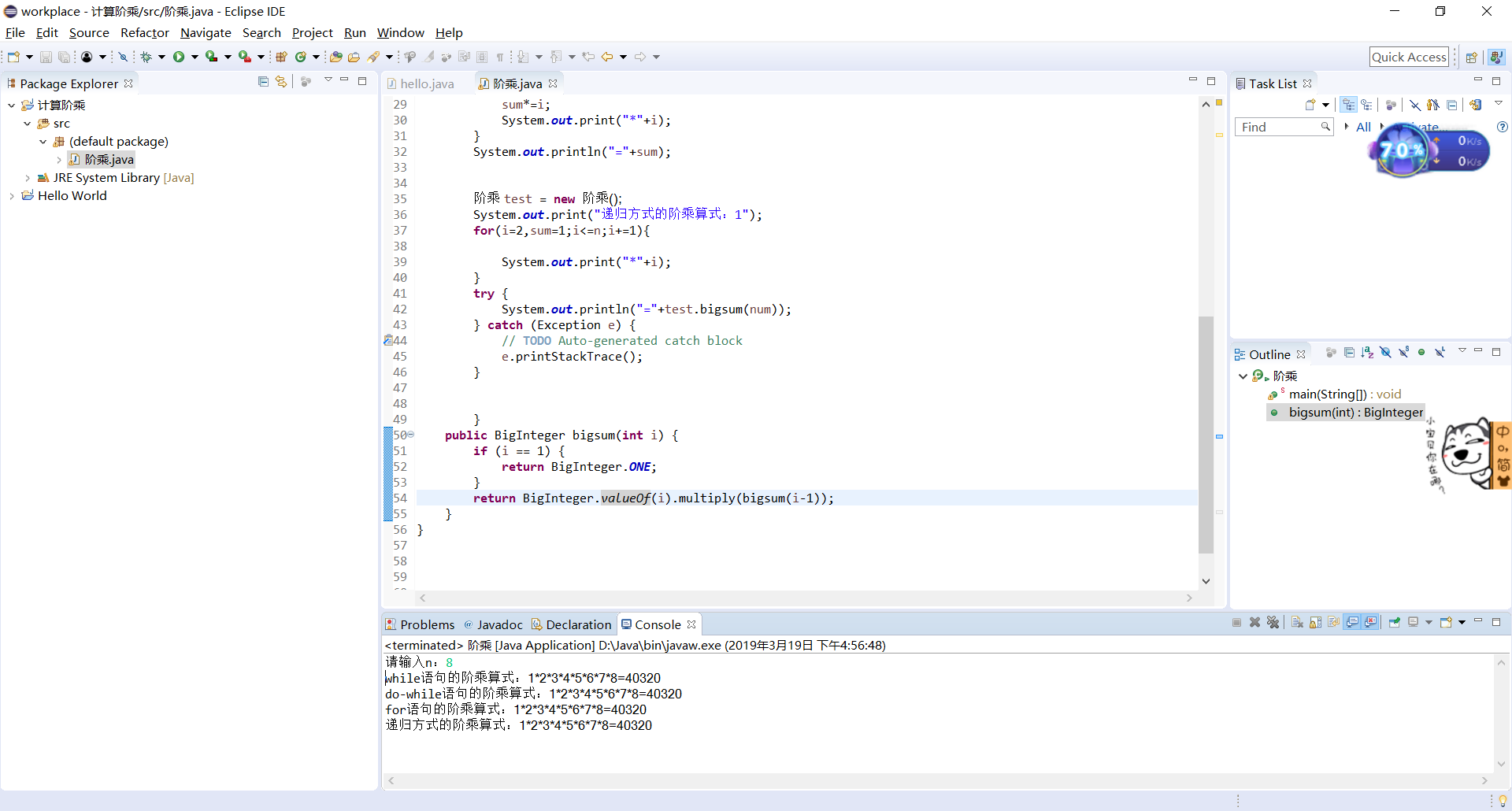Open the Refactor menu
Image resolution: width=1512 pixels, height=811 pixels.
point(145,33)
